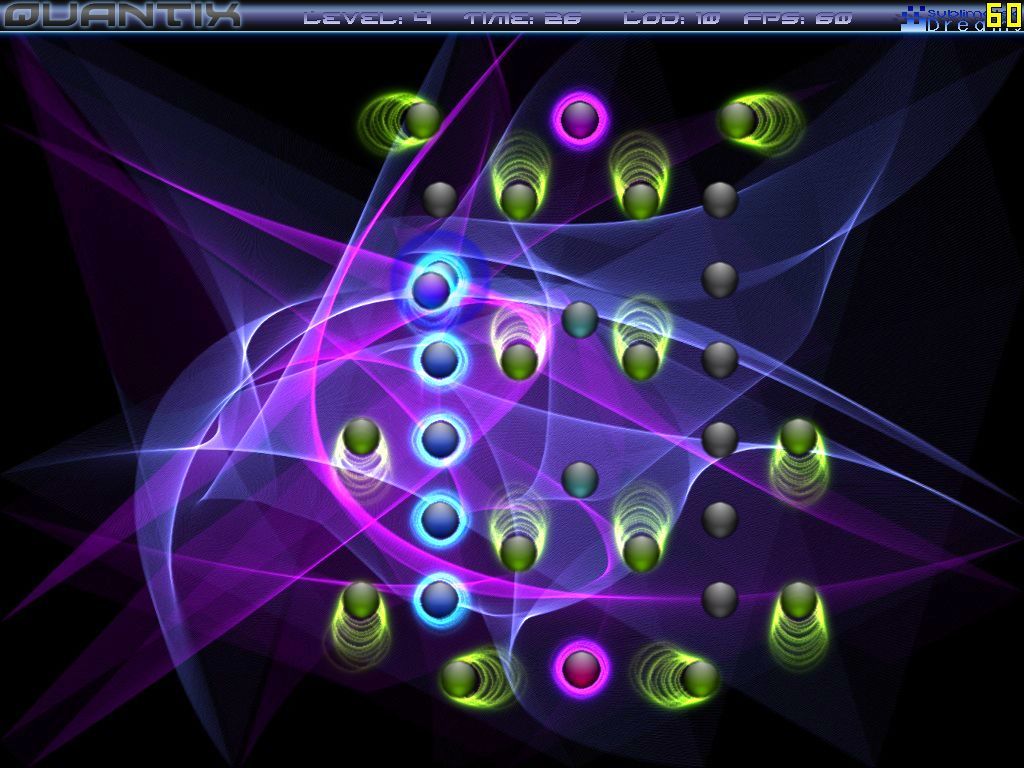This screenshot has width=1024, height=768.
Task: Select the green orb in the top-left corner
Action: 422,120
